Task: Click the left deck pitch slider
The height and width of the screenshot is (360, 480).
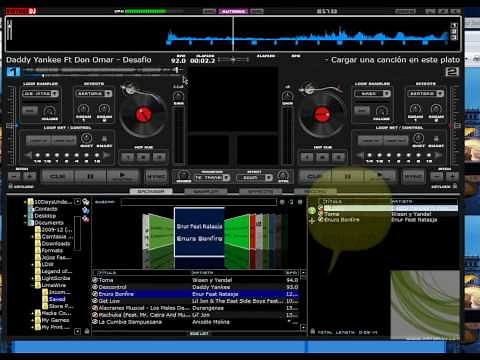Action: (12, 125)
